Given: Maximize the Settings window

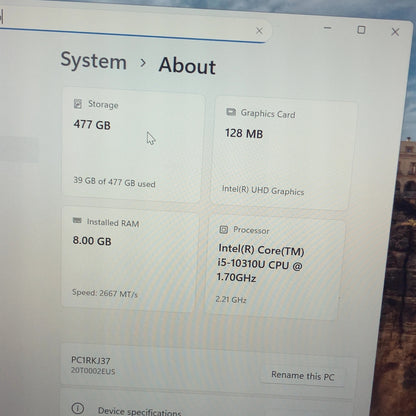Looking at the screenshot, I should 361,30.
